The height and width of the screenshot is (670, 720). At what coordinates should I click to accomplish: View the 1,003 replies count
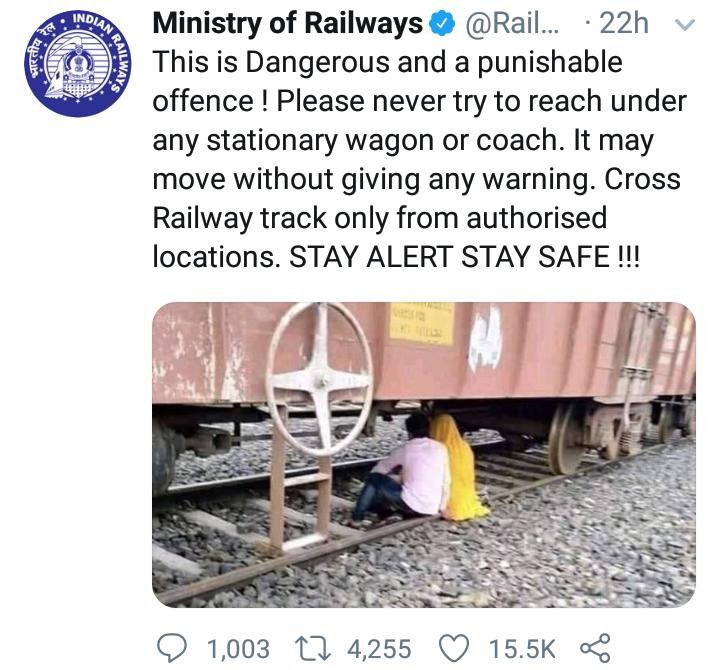238,649
